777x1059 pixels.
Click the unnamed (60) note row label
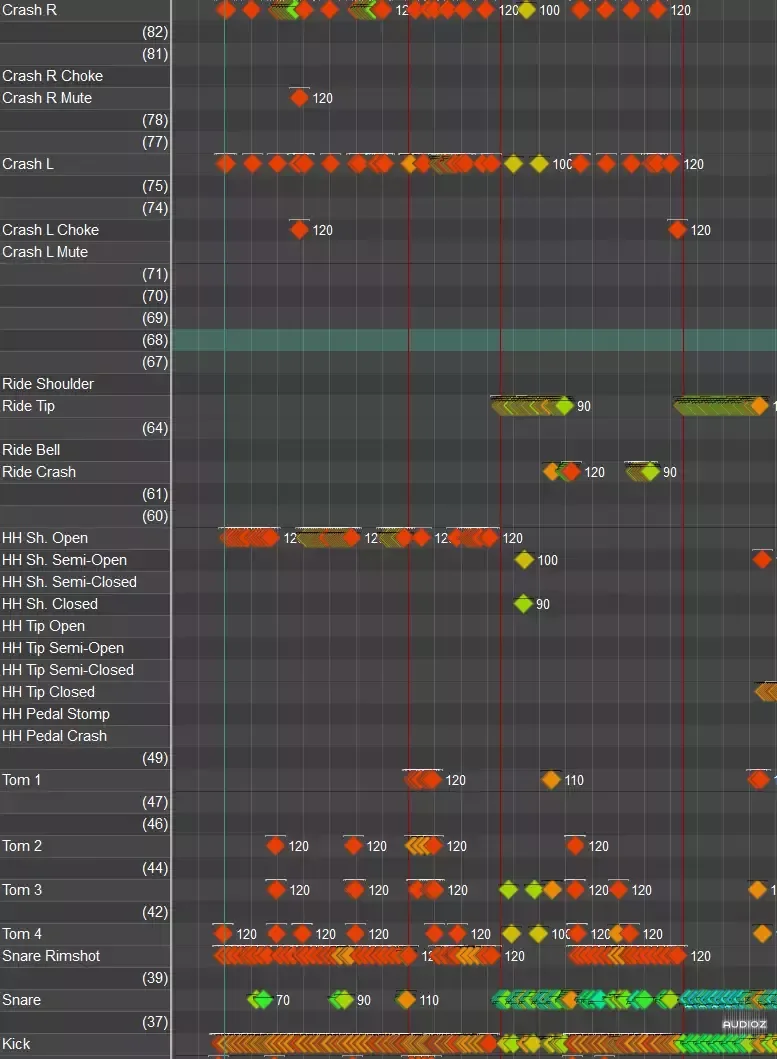pos(155,516)
